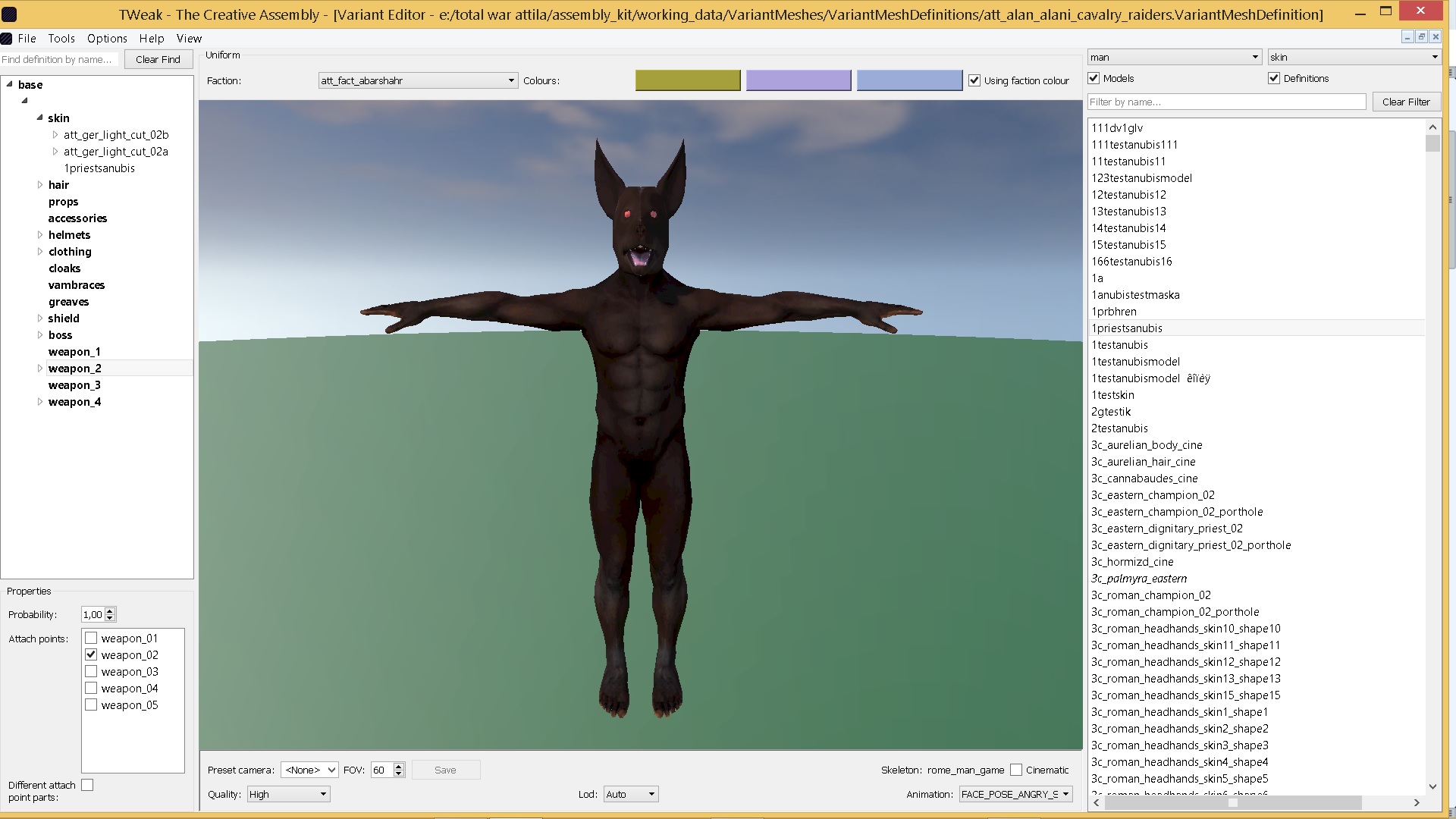The image size is (1456, 819).
Task: Click model list vertical scrollbar down arrow
Action: (x=1432, y=786)
